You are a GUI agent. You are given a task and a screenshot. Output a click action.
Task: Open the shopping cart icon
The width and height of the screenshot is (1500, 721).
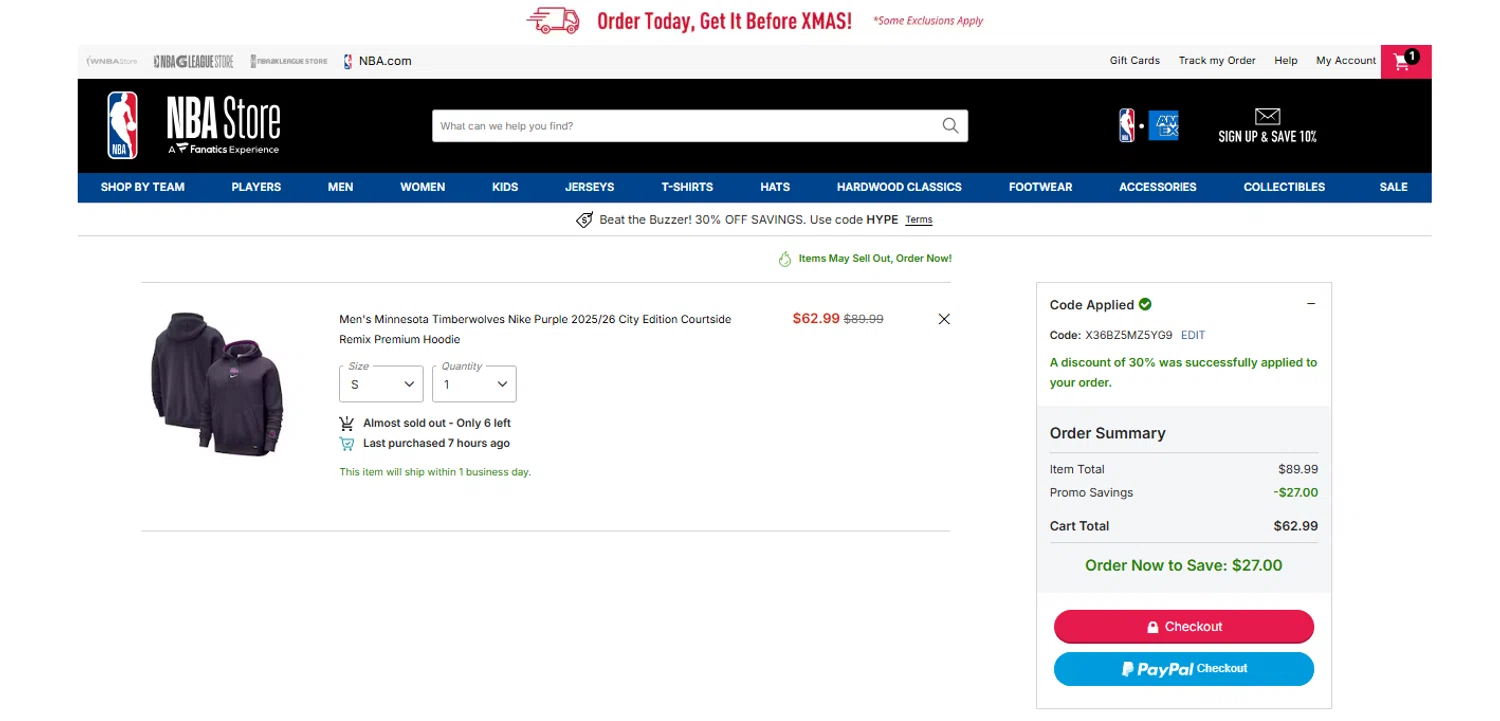tap(1405, 61)
